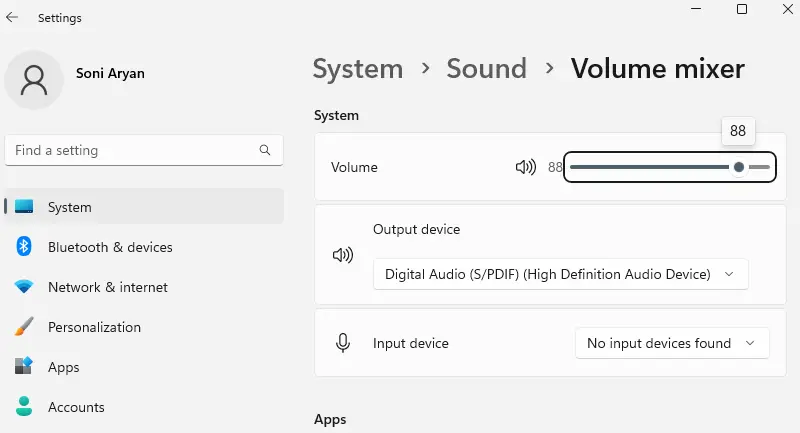Screen dimensions: 800x433
Task: Open the user profile avatar
Action: pyautogui.click(x=34, y=79)
